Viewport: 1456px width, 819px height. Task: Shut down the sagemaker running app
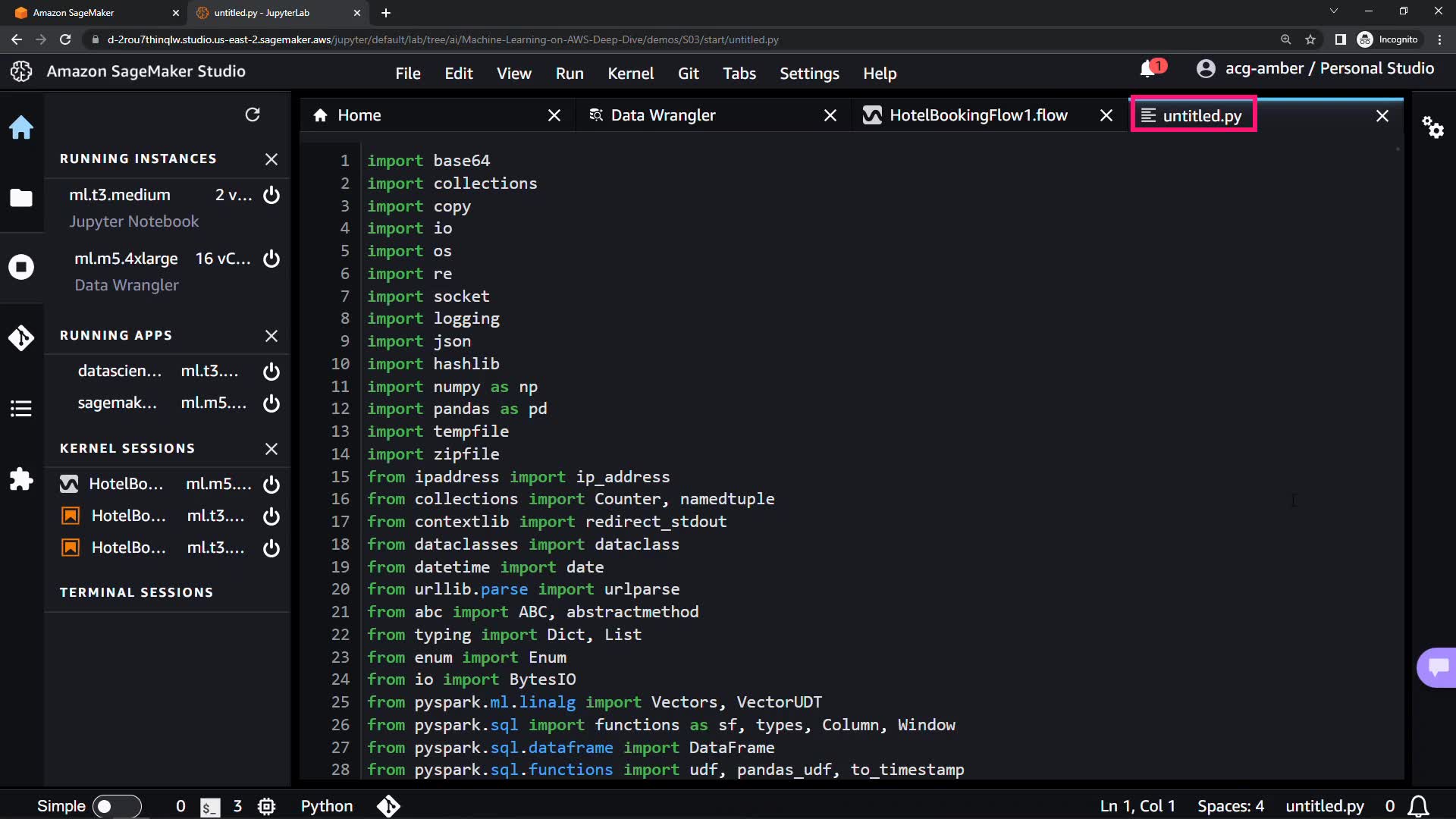click(x=271, y=403)
